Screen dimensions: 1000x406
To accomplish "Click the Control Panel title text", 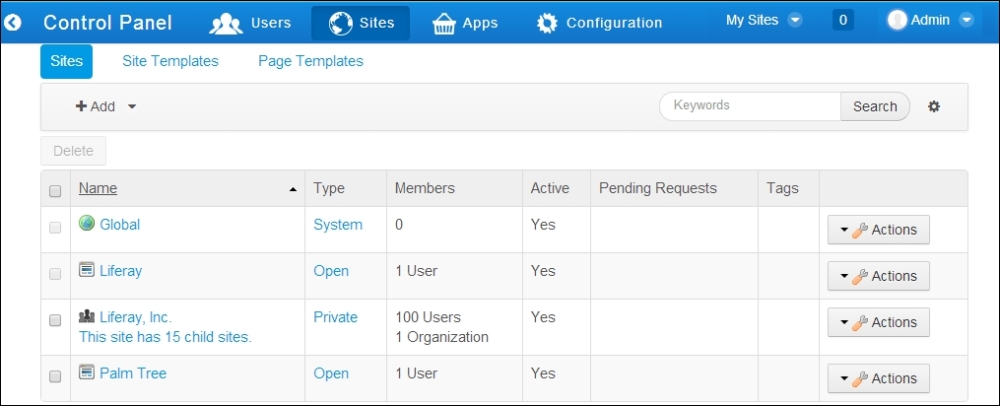I will pyautogui.click(x=108, y=23).
